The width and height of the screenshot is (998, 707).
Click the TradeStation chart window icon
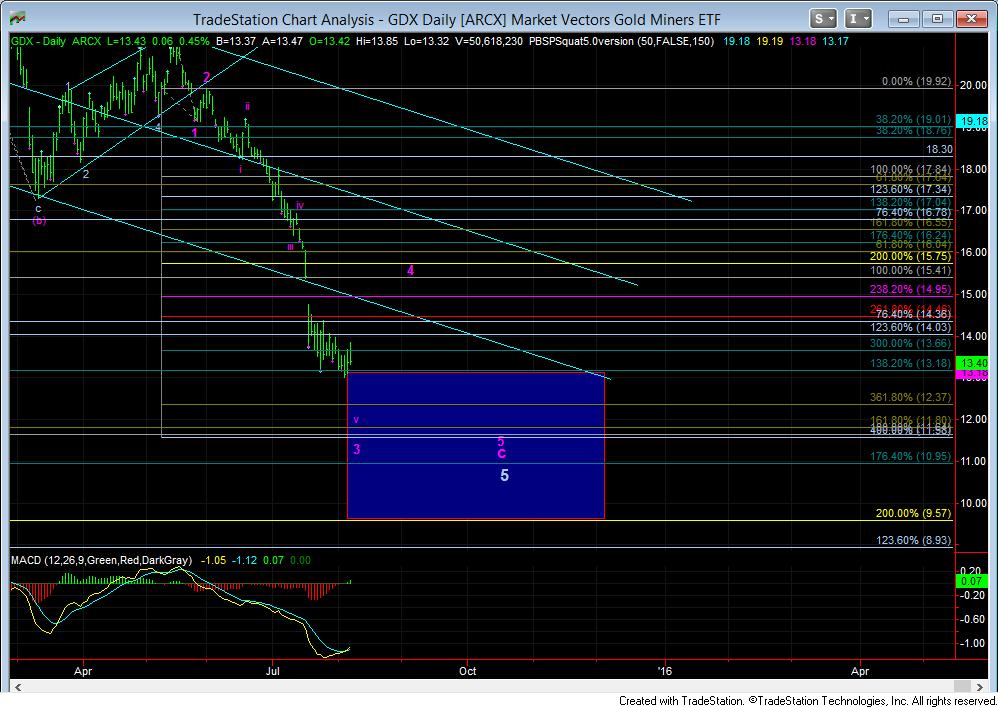[x=17, y=18]
